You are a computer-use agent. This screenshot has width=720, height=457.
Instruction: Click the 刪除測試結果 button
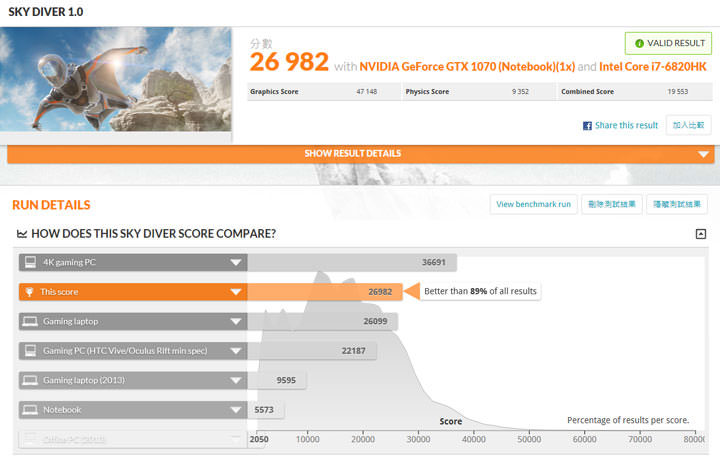(x=610, y=204)
